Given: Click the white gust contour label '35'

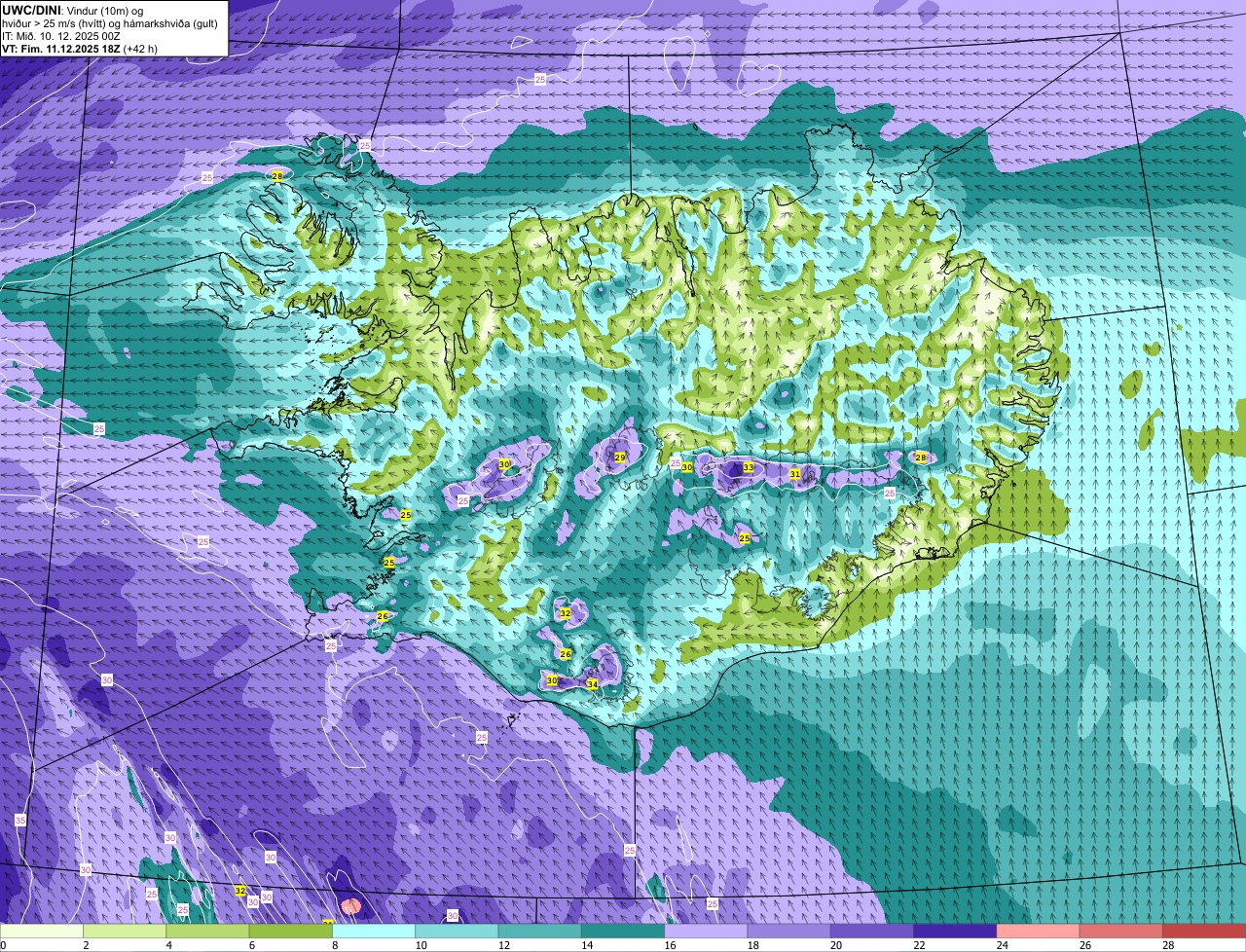Looking at the screenshot, I should click(20, 821).
